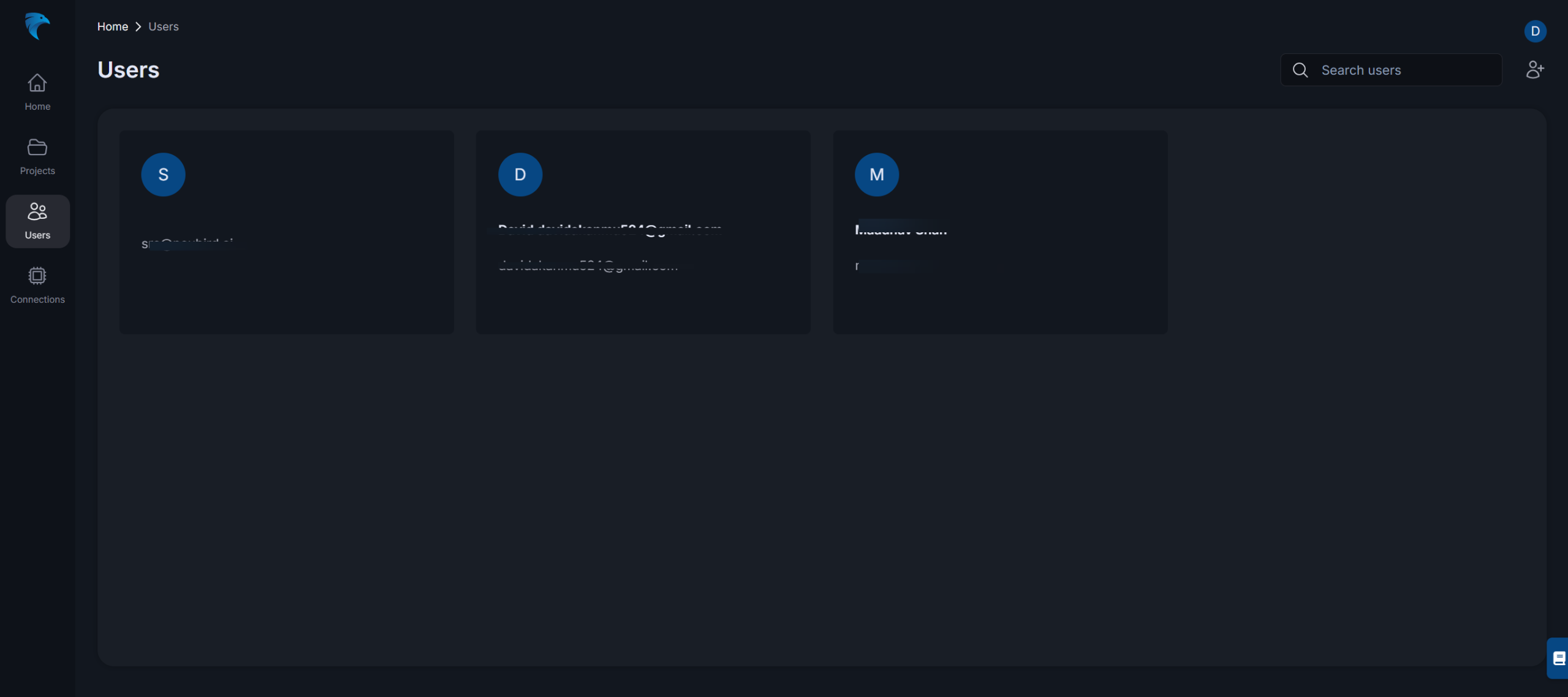Click the blue bird app logo

(37, 26)
